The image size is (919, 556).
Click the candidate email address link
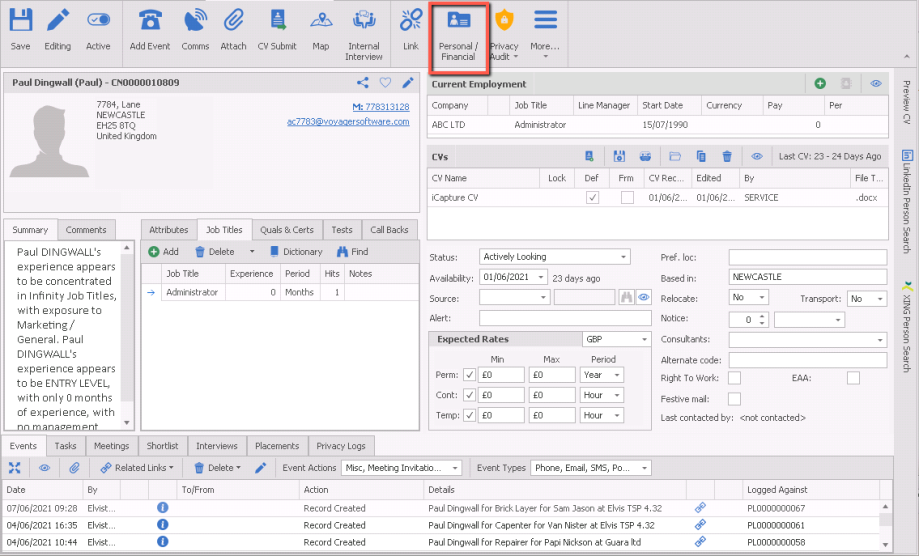[348, 122]
